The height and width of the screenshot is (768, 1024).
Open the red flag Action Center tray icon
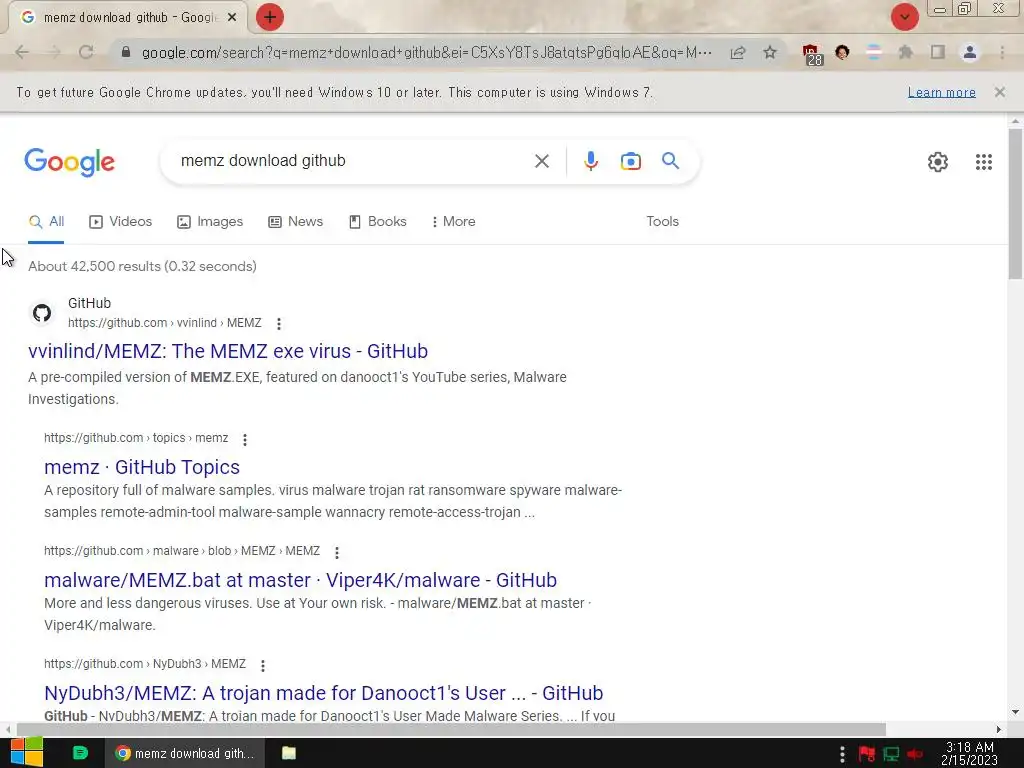(867, 754)
